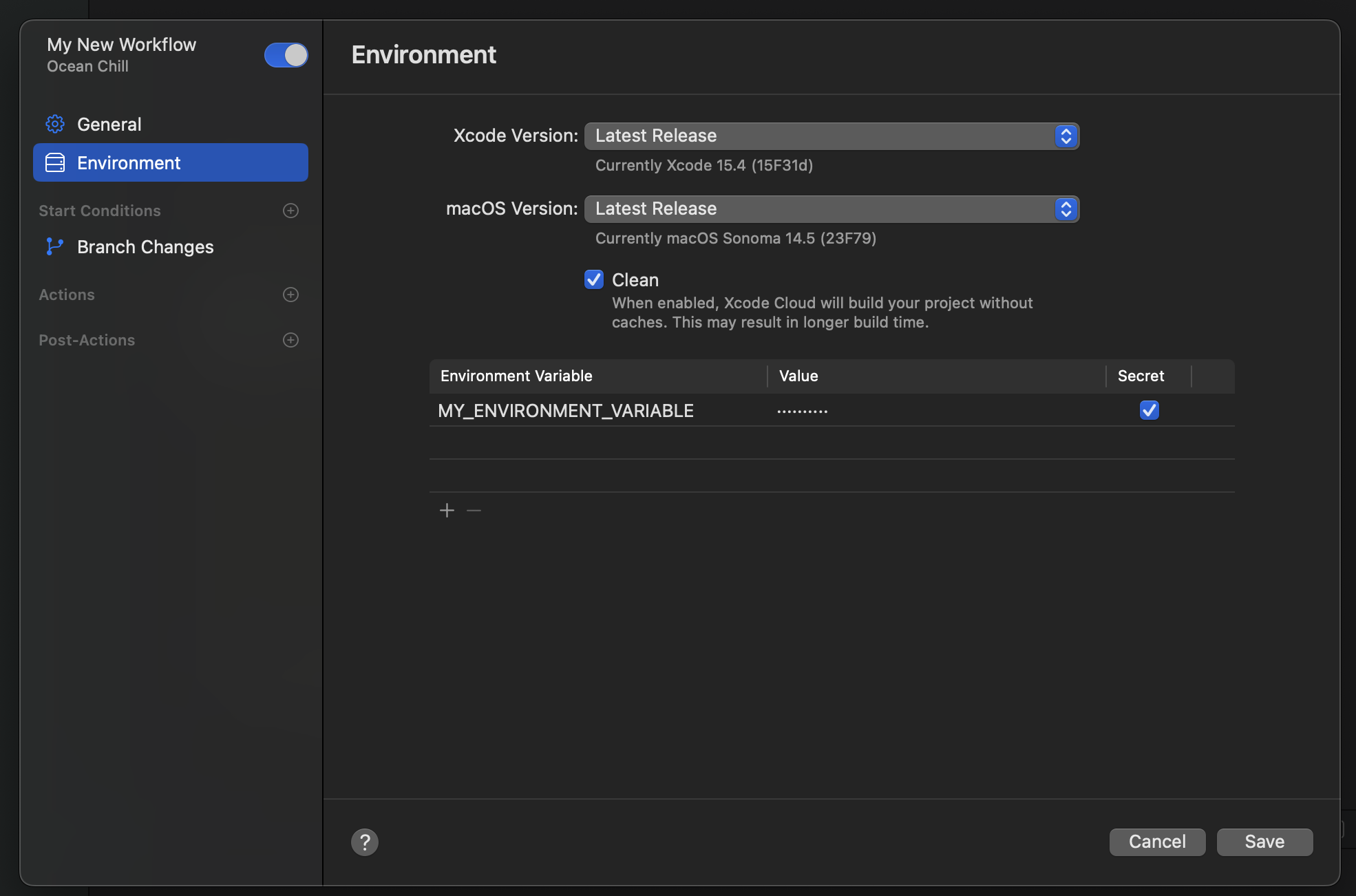Click the Environment server icon in sidebar
1356x896 pixels.
pyautogui.click(x=55, y=162)
